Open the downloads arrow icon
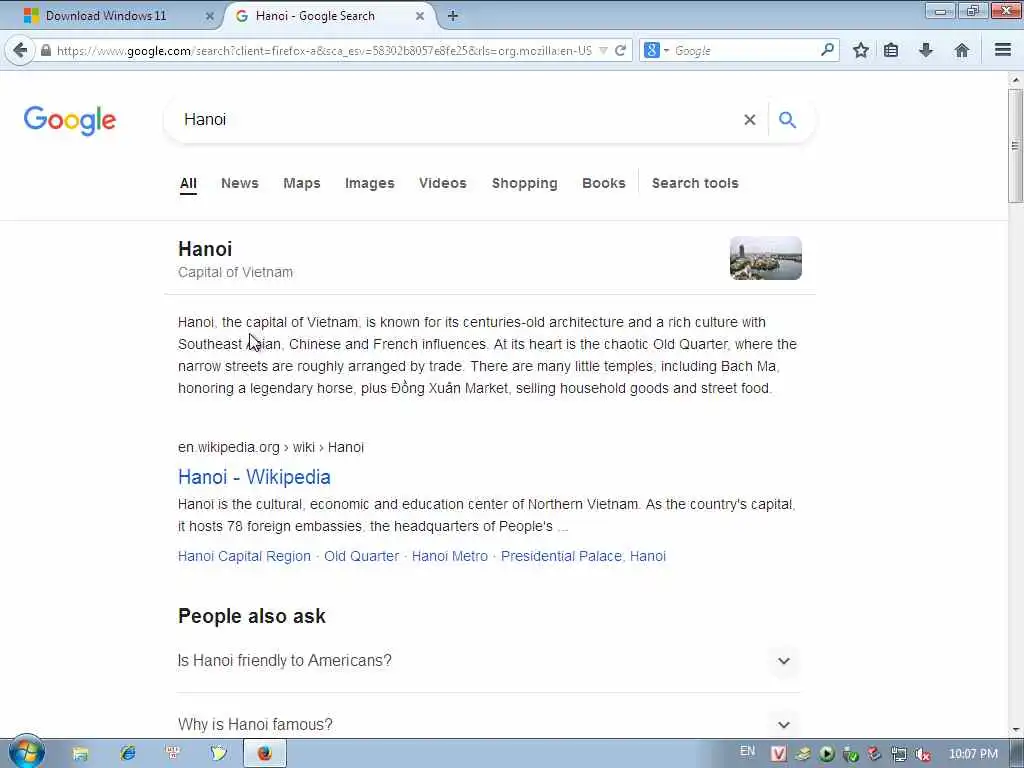This screenshot has height=768, width=1024. pos(925,50)
